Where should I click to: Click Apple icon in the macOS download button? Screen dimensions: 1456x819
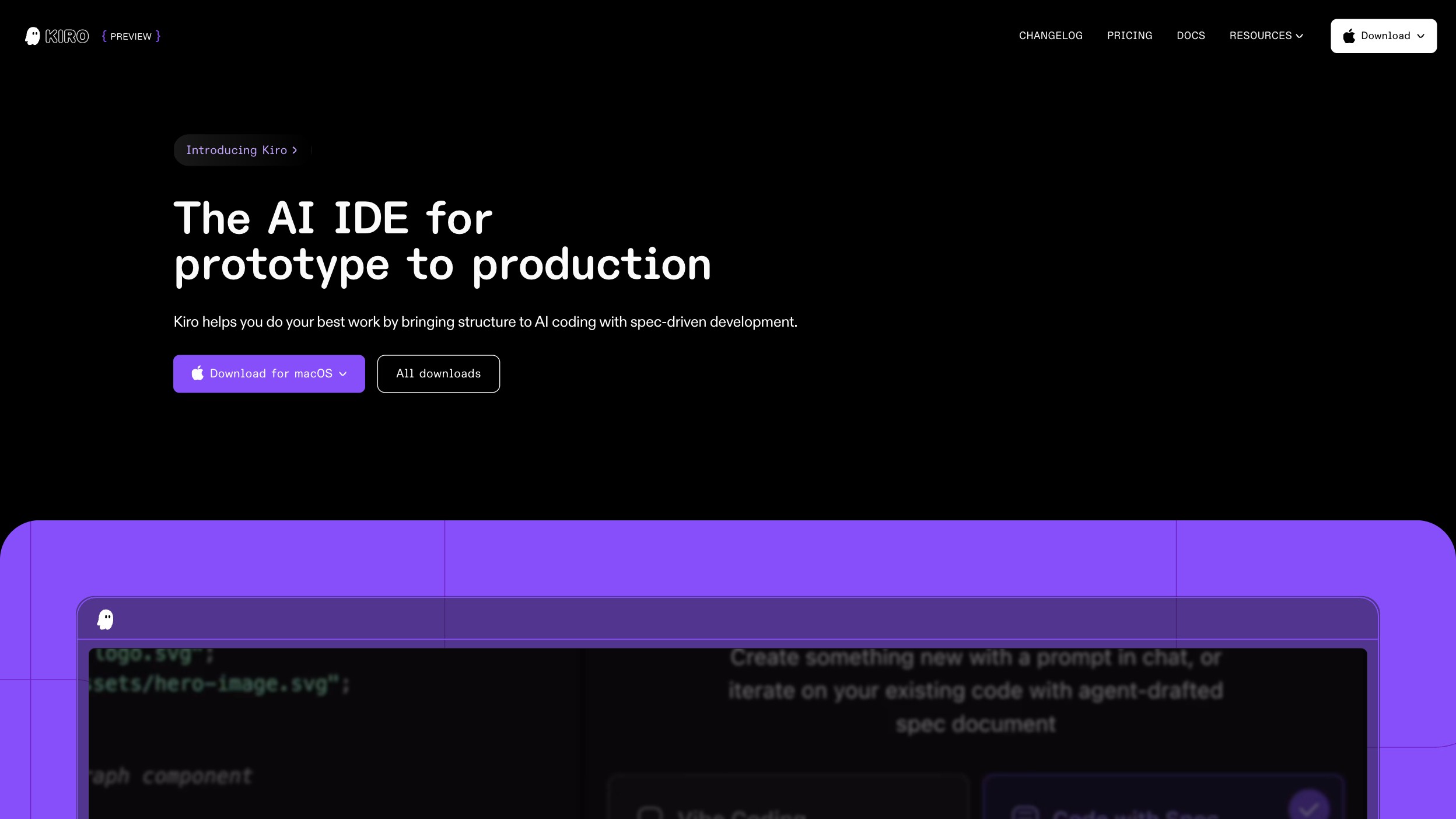pos(198,373)
